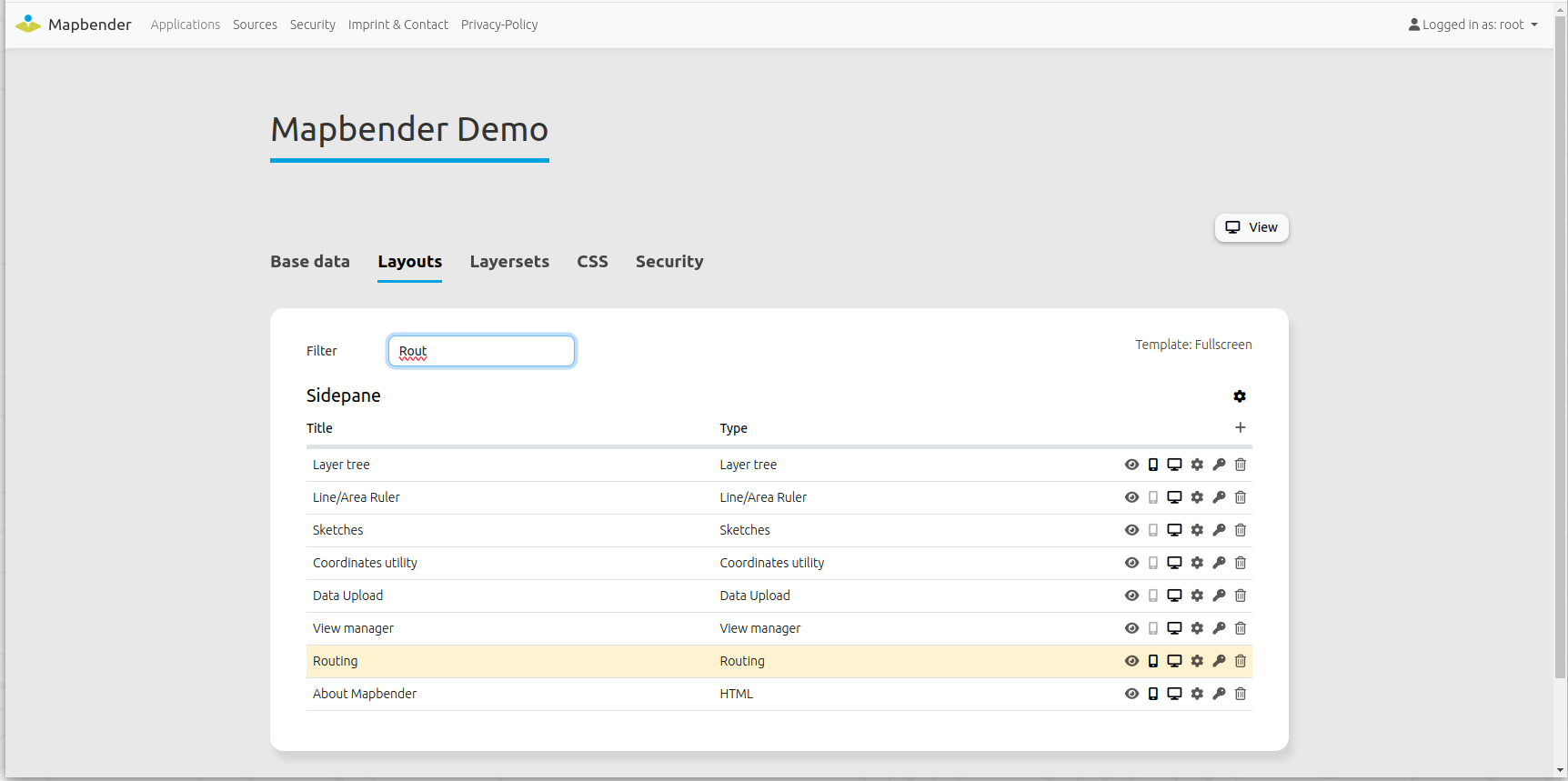Switch to the Base data tab

[x=310, y=262]
